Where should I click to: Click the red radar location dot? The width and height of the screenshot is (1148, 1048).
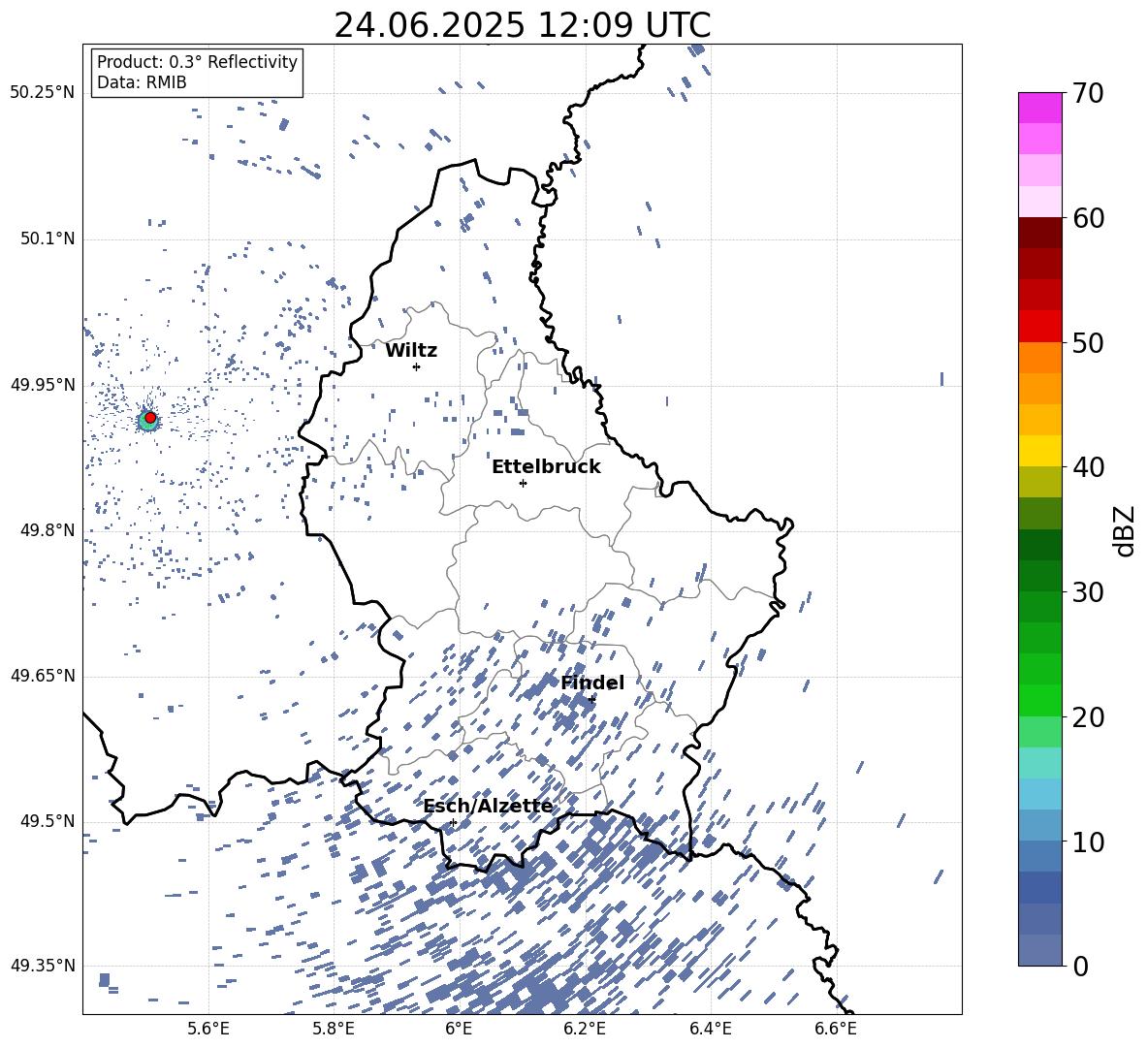pos(150,417)
